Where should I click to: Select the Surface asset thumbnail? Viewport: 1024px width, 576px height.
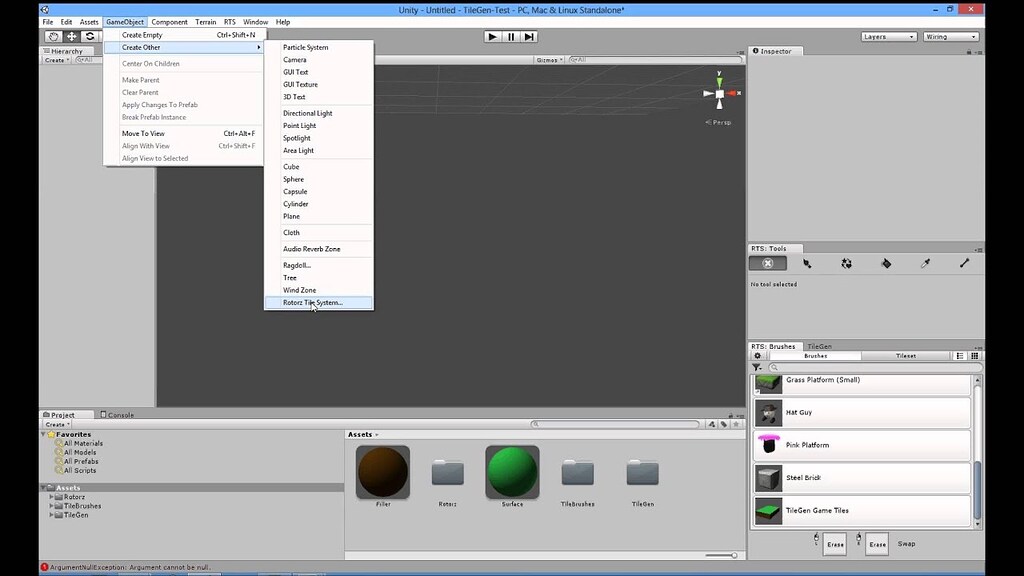pos(512,470)
